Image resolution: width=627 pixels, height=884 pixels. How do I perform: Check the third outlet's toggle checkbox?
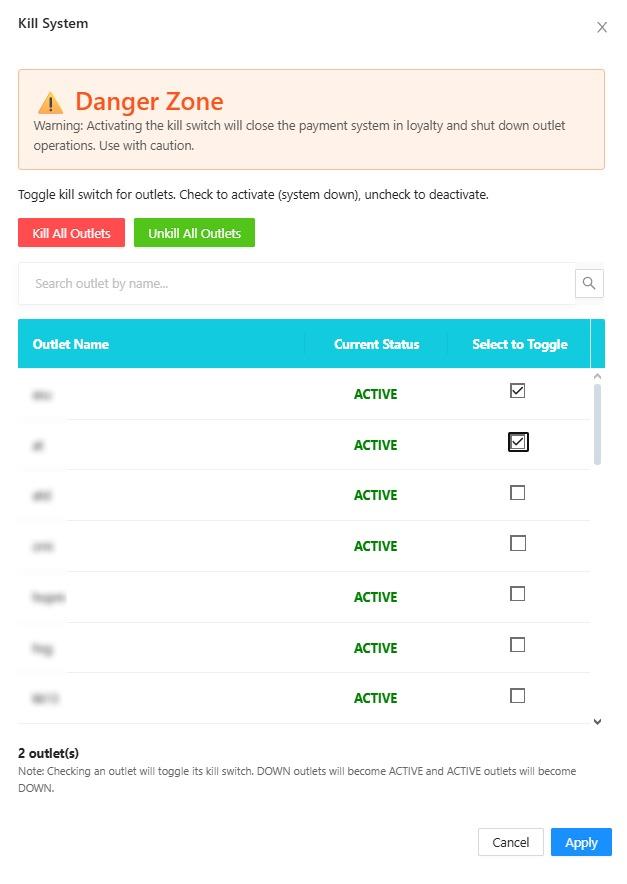click(517, 493)
